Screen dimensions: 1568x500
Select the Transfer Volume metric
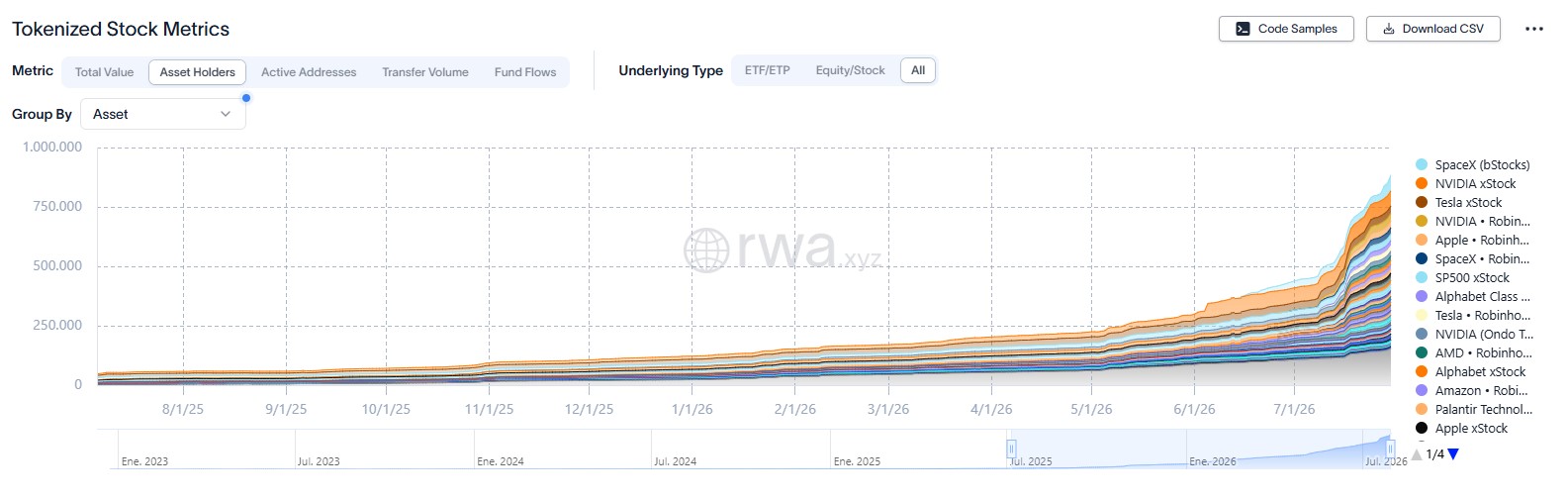[425, 72]
